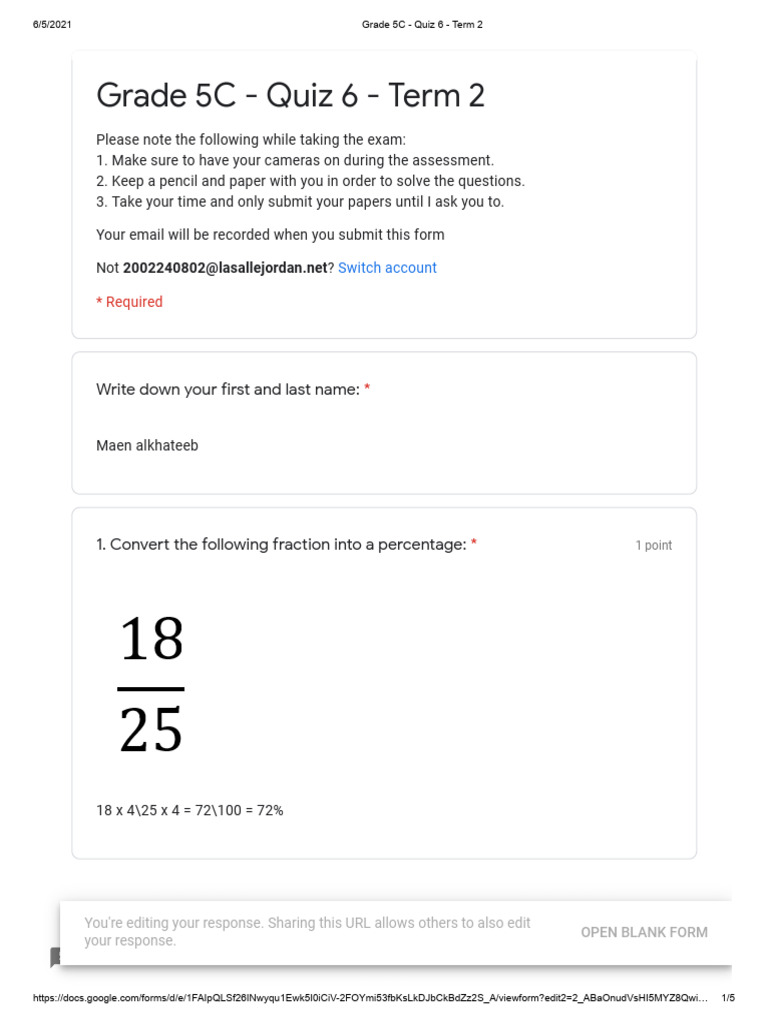Image resolution: width=768 pixels, height=1024 pixels.
Task: Click the 'Write down your first and last name' question
Action: pyautogui.click(x=227, y=389)
